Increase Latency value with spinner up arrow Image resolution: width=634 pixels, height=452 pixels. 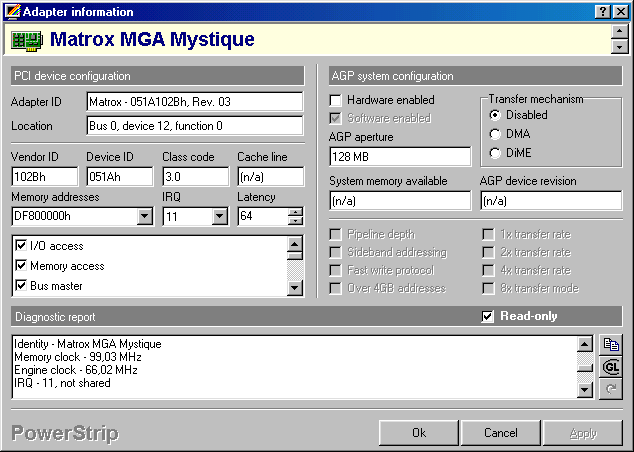tap(295, 211)
